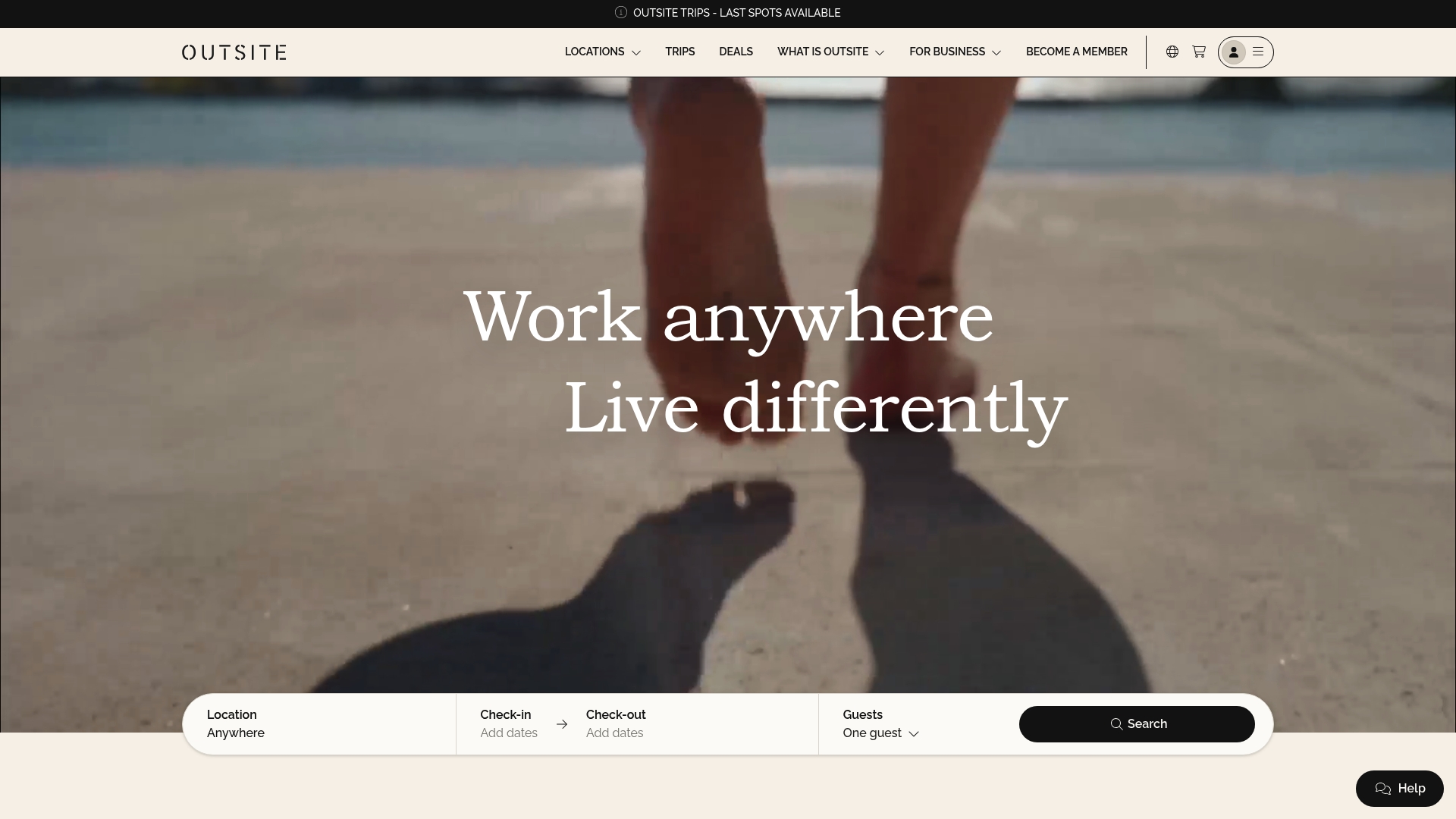Click the info icon in announcement bar

(x=621, y=12)
